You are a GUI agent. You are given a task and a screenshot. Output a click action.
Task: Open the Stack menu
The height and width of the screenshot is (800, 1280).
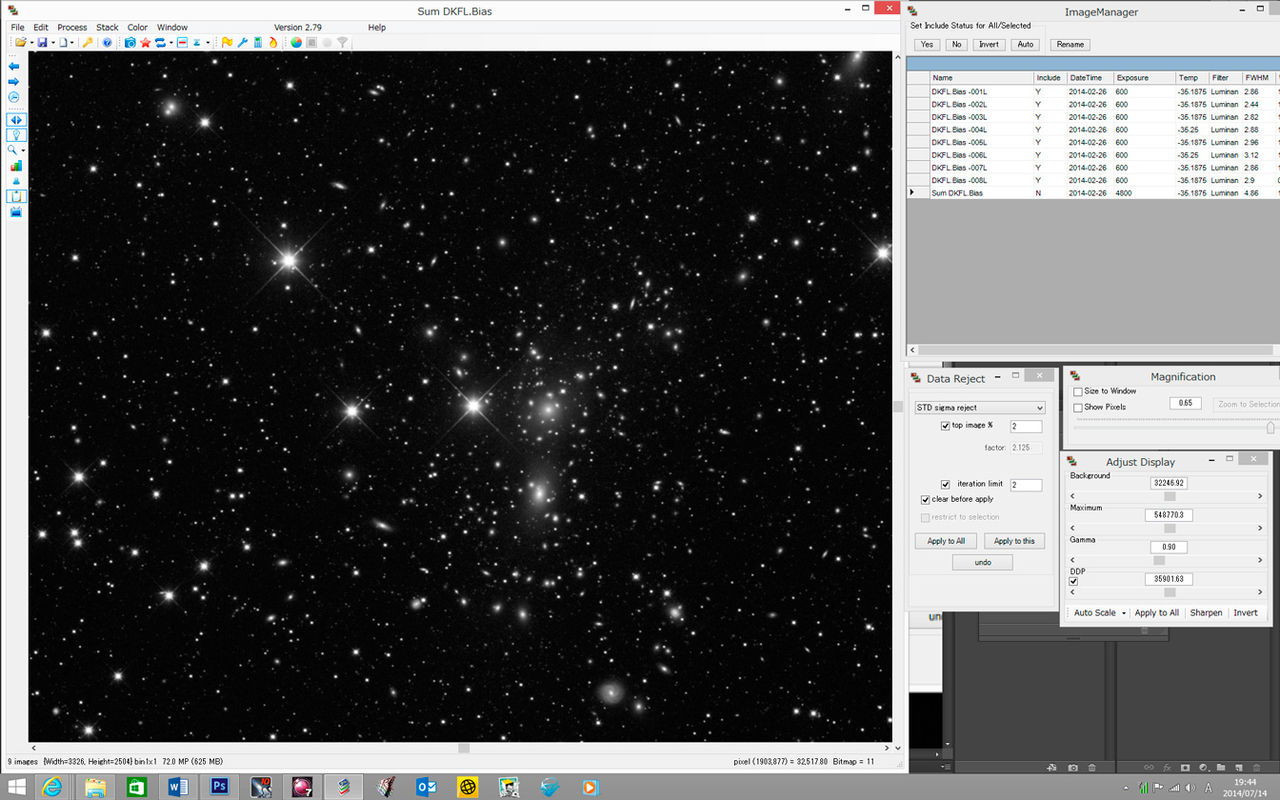click(107, 27)
